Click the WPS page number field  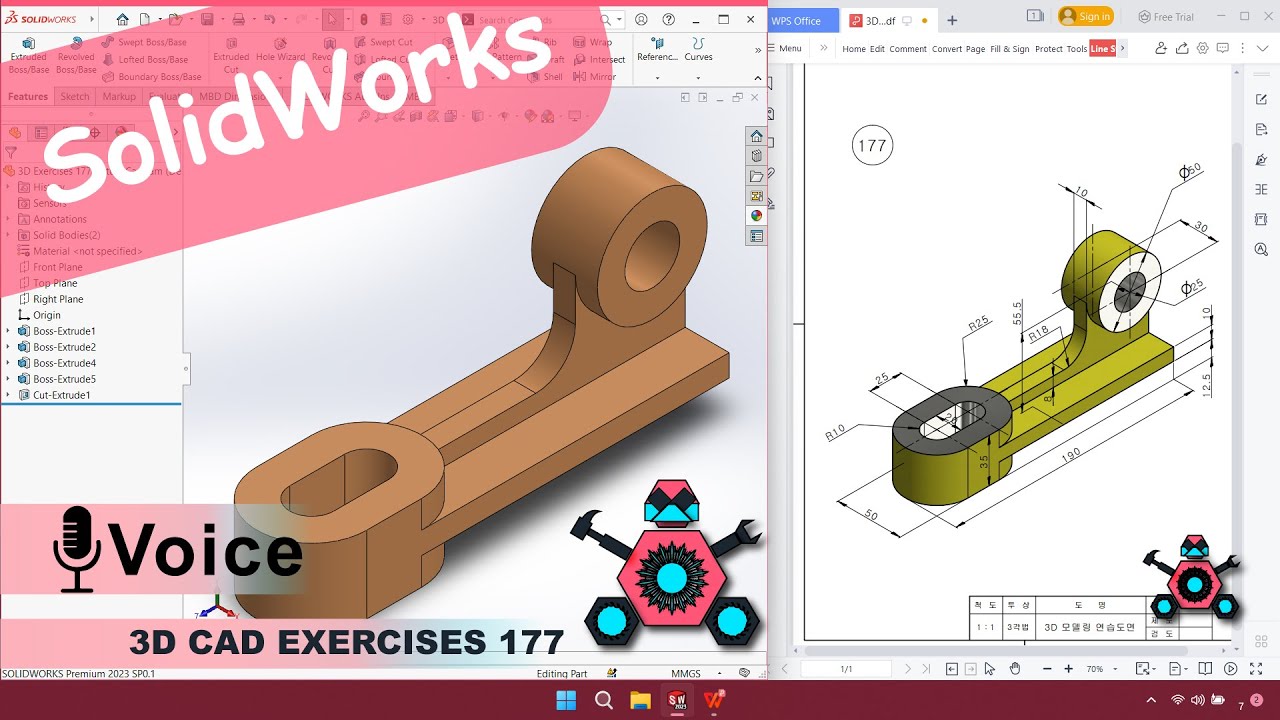[x=846, y=669]
